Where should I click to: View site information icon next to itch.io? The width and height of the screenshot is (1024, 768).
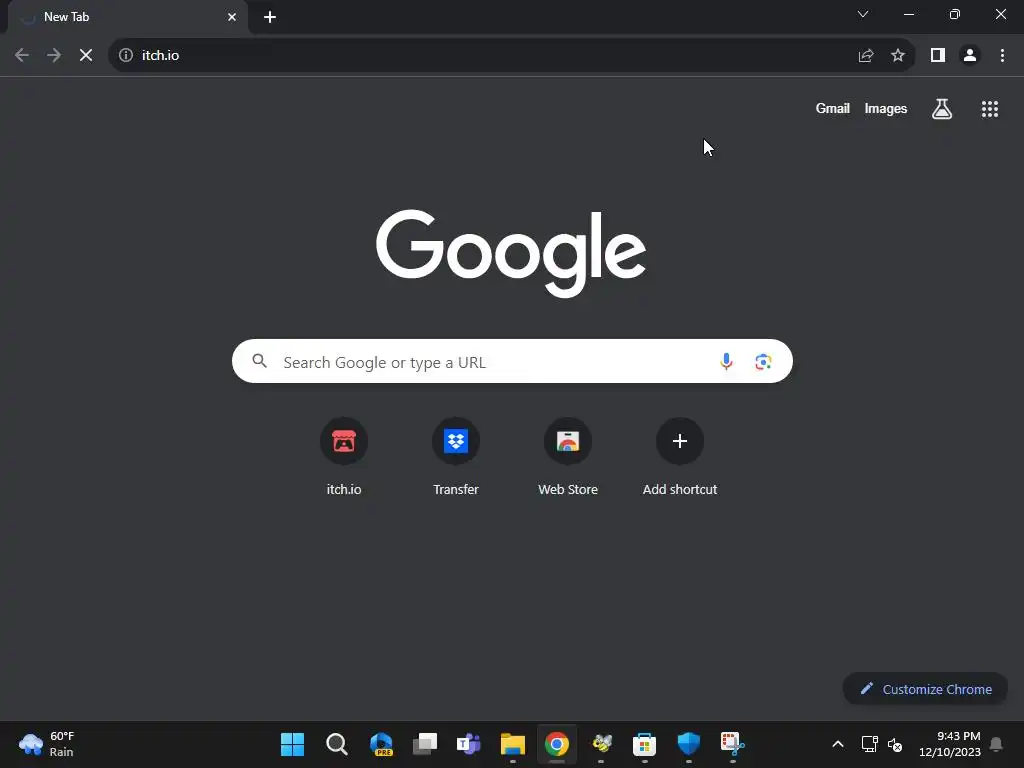pos(126,56)
